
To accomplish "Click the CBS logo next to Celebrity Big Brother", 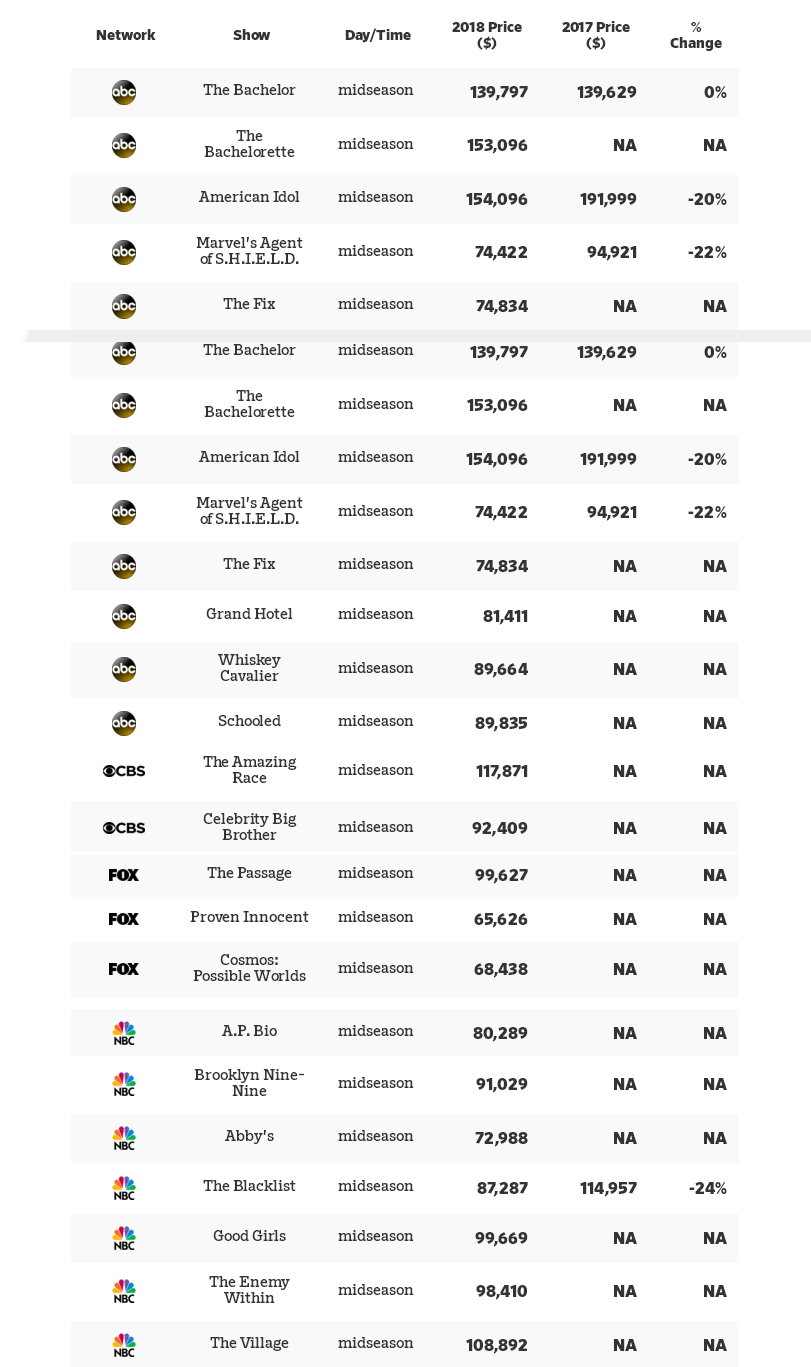I will [124, 828].
